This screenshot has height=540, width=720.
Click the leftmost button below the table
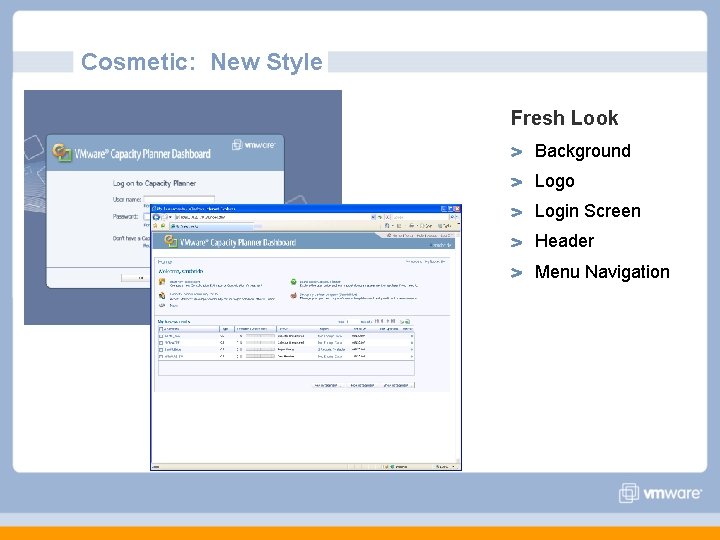click(326, 385)
